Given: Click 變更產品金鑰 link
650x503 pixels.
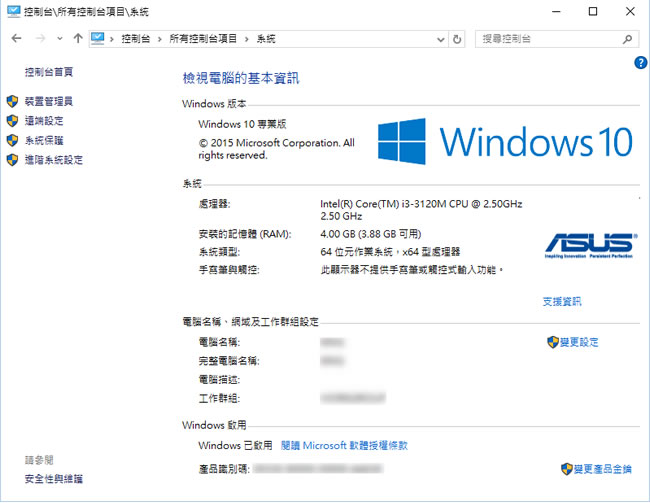Looking at the screenshot, I should pos(603,469).
